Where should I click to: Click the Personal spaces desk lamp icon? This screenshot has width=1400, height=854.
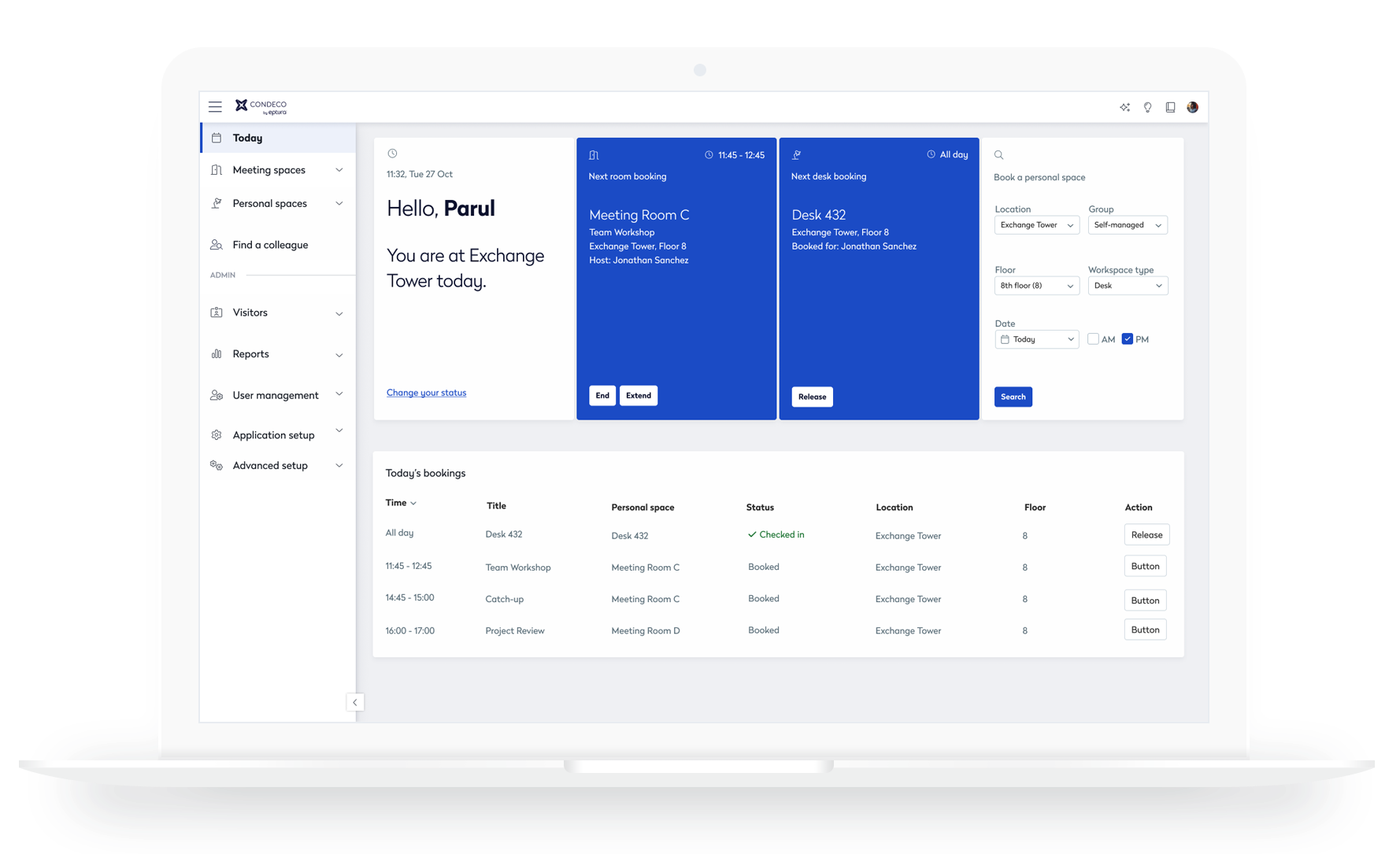217,203
